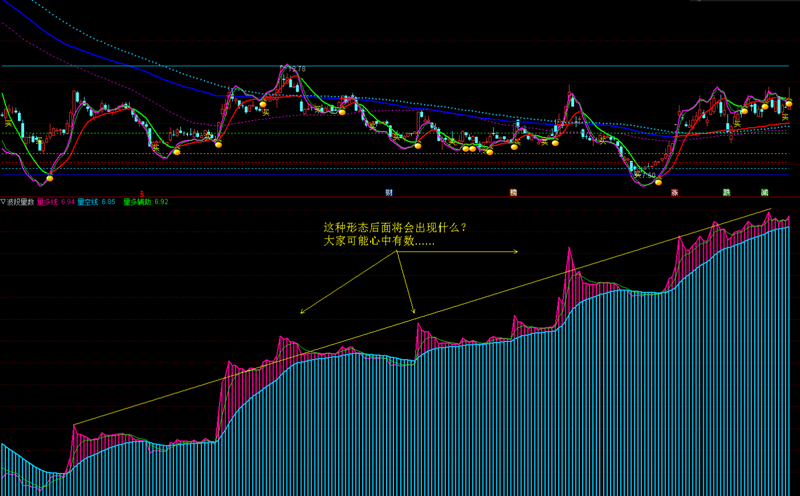Screen dimensions: 800x496
Task: Click the 大家可能心中有数 annotation line
Action: pos(379,240)
